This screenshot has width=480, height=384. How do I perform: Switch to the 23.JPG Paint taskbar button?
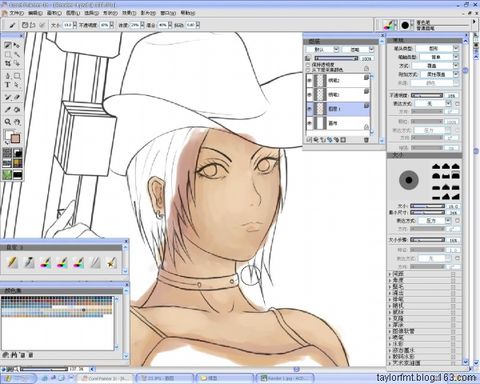pyautogui.click(x=166, y=378)
